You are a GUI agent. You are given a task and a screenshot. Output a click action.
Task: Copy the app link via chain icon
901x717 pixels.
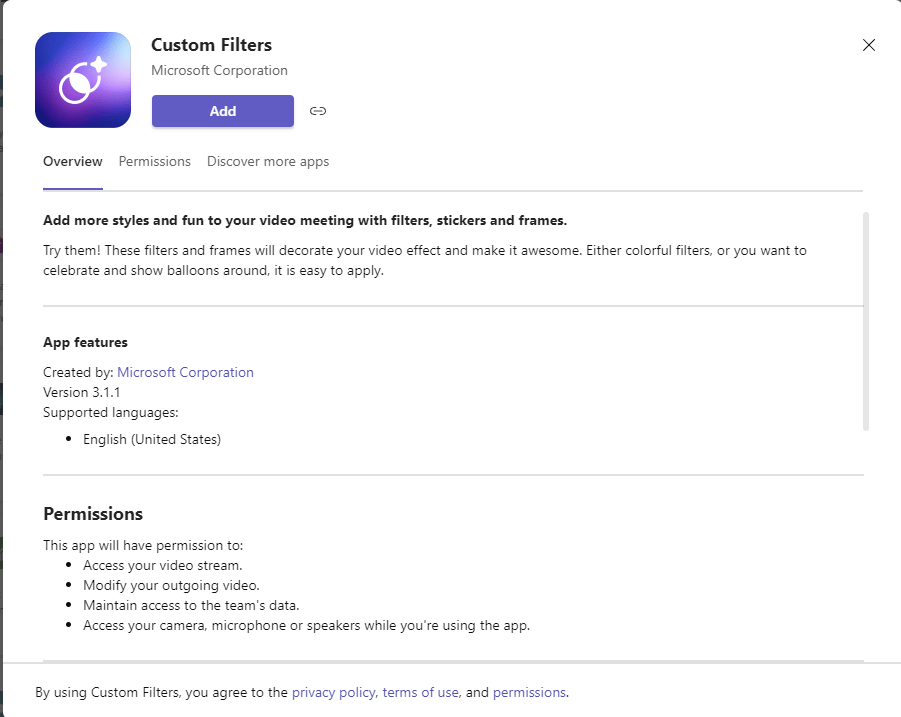[318, 111]
